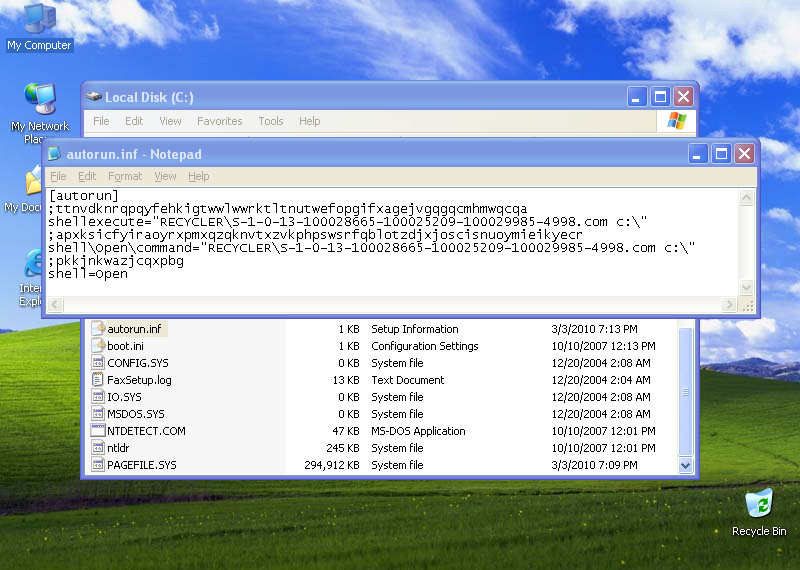Screen dimensions: 800x570
Task: Open Explorer File menu
Action: point(101,121)
